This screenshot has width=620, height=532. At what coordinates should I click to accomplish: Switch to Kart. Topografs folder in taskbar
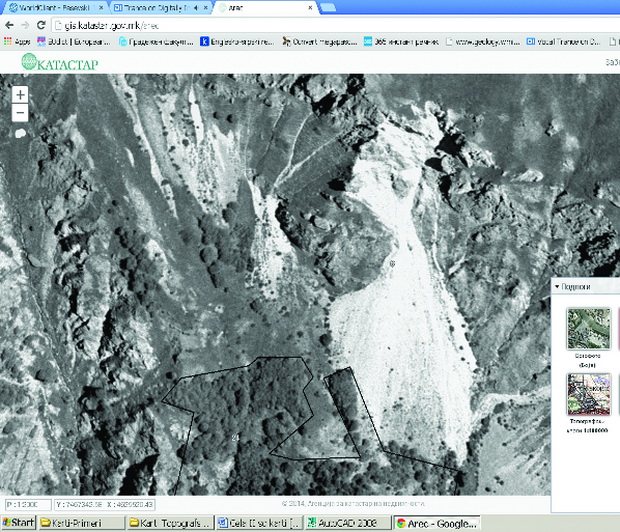[170, 523]
